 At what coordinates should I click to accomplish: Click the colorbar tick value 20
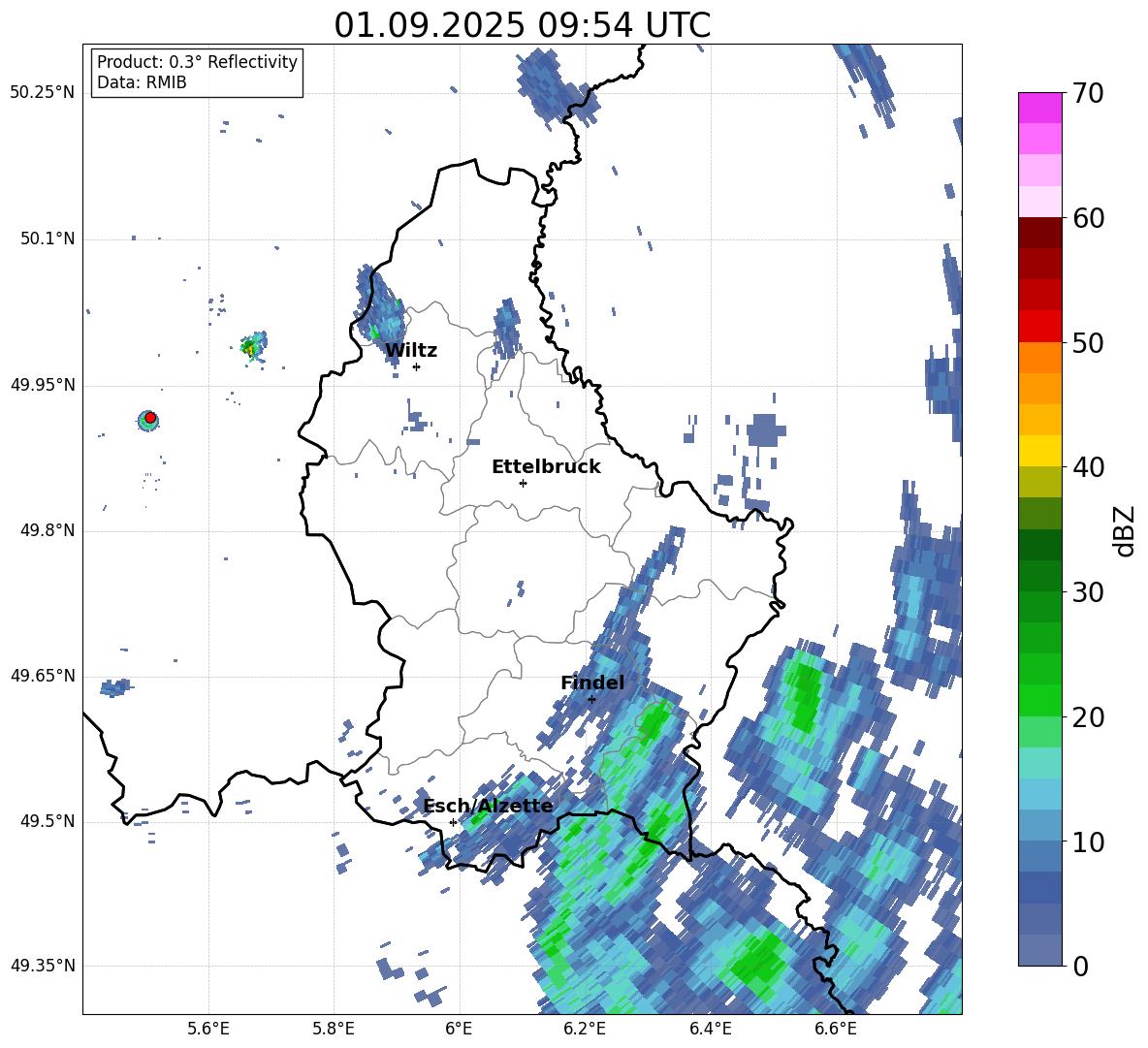pos(1089,717)
